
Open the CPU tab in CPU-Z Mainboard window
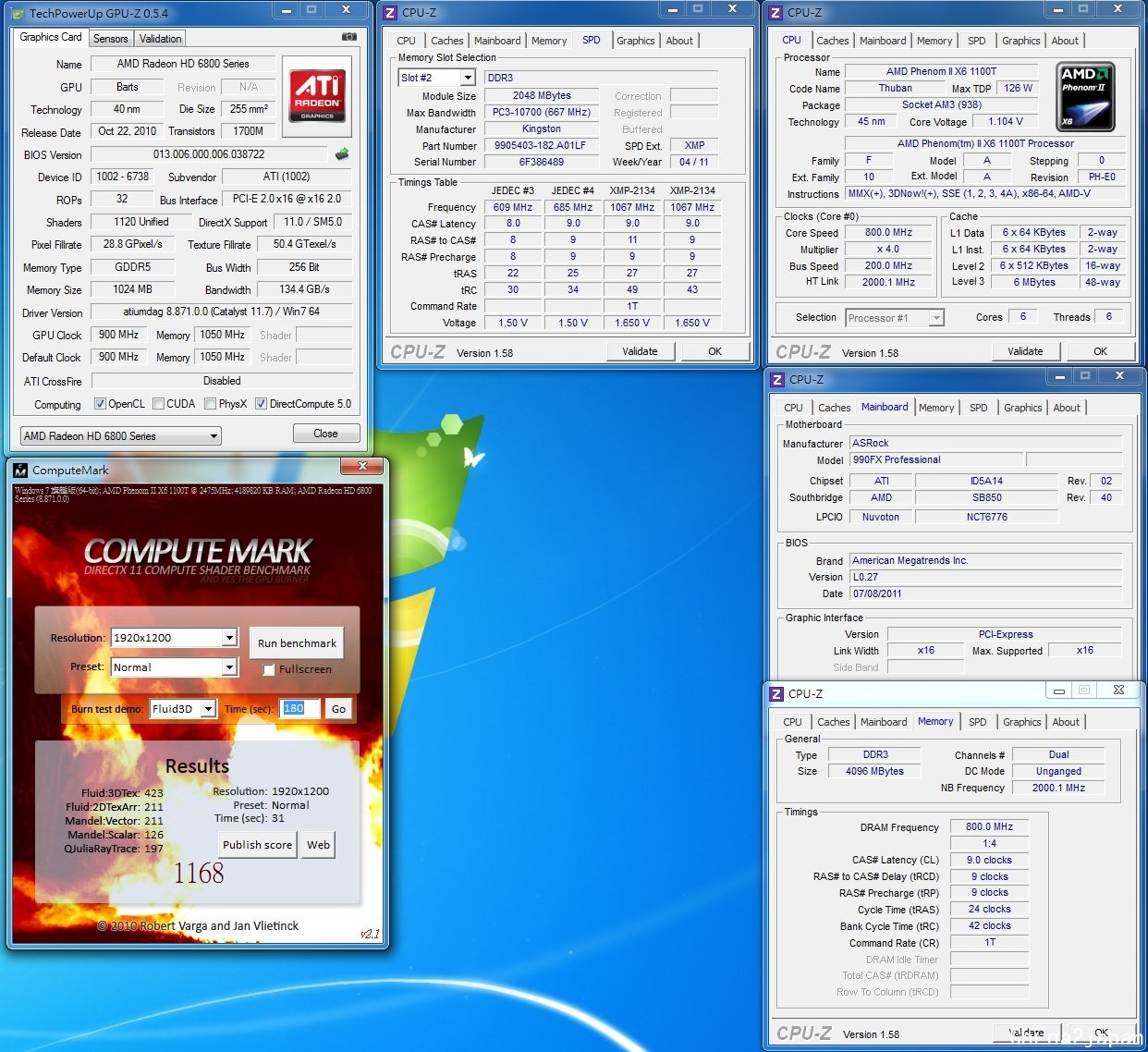[x=793, y=408]
